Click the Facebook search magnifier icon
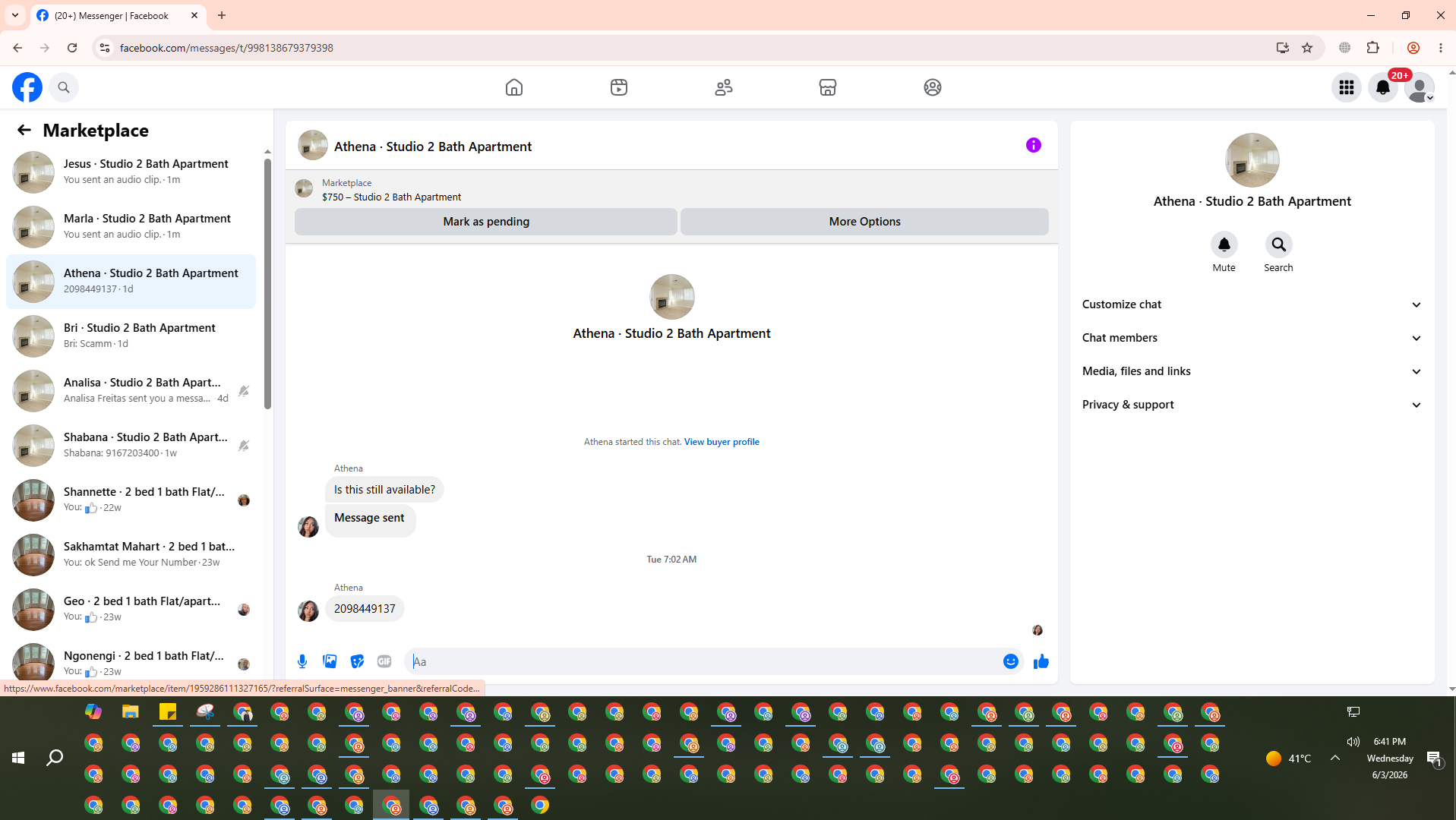Screen dimensions: 1456x820 64,87
